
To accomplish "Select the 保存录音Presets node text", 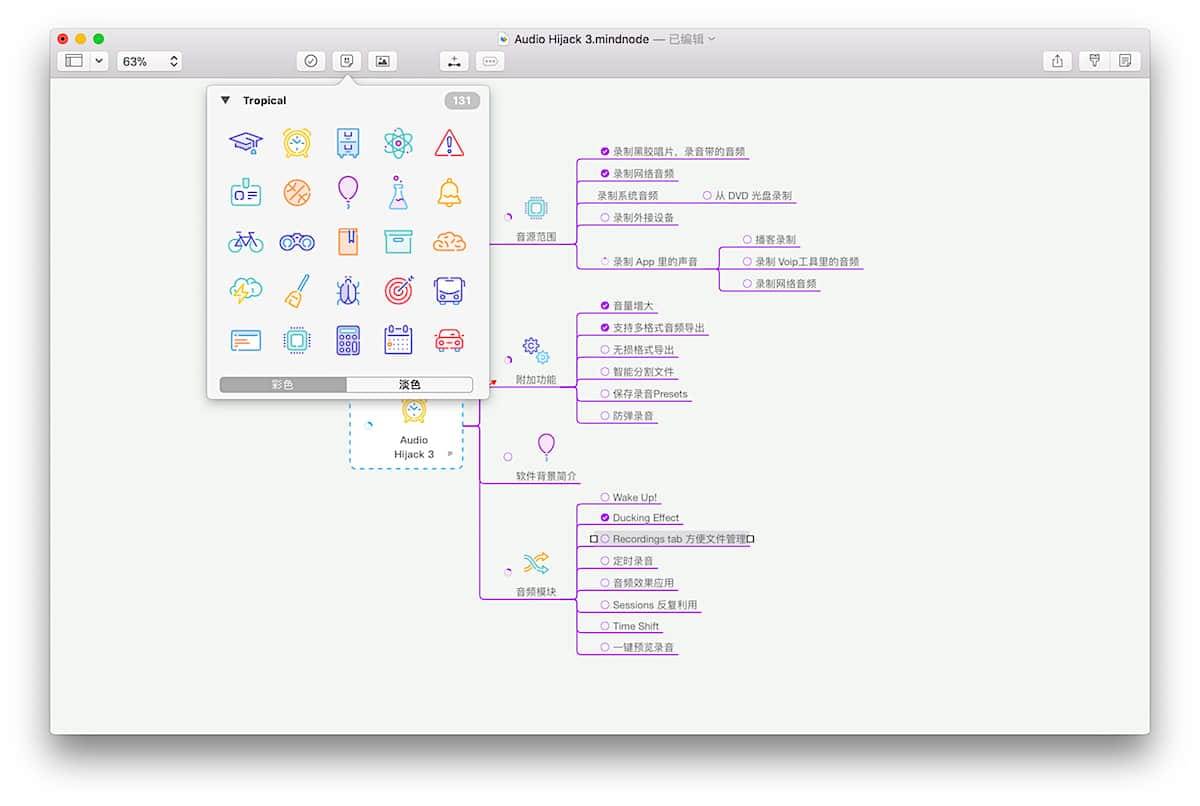I will click(650, 394).
